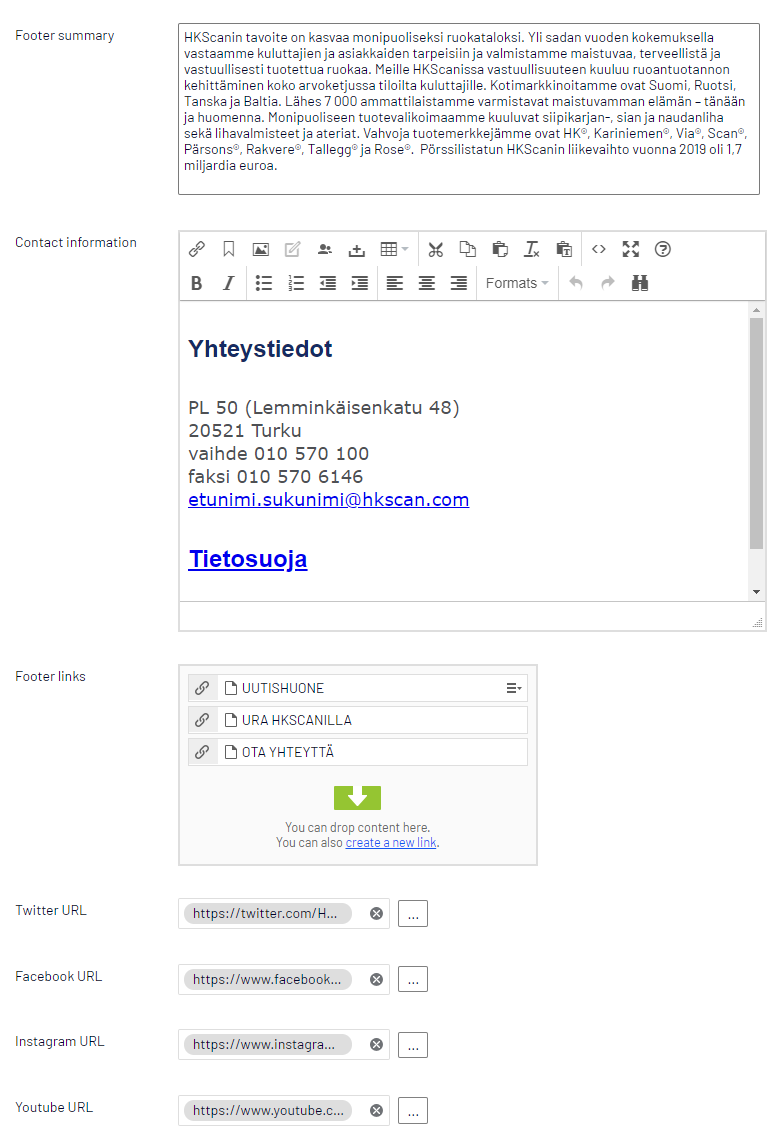769x1136 pixels.
Task: Click inside the Footer summary text area
Action: 468,109
